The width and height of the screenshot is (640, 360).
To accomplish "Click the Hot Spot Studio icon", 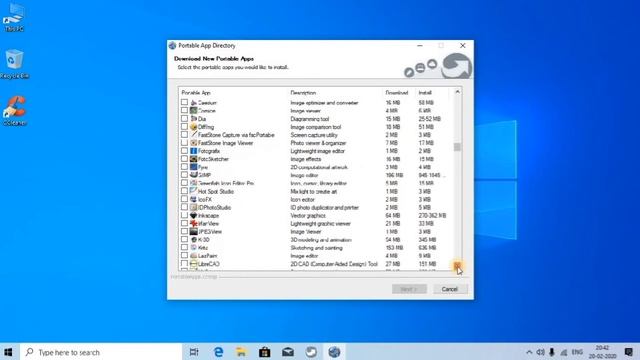I will [x=193, y=191].
